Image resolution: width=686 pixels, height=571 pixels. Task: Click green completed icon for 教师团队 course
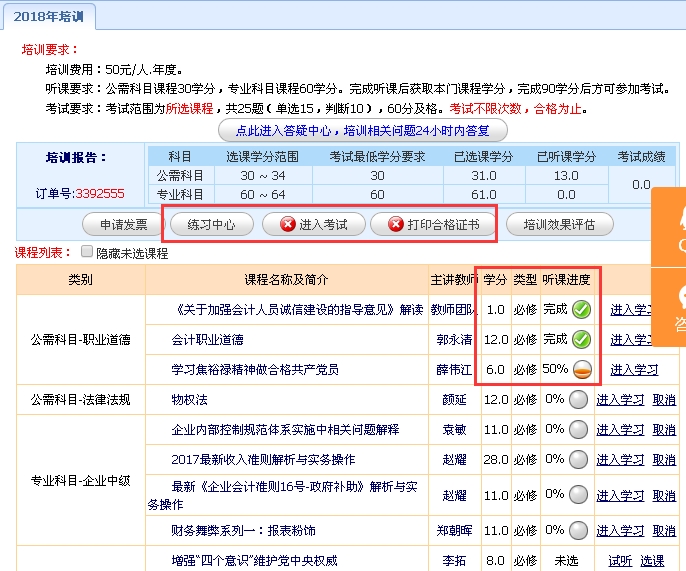point(582,310)
